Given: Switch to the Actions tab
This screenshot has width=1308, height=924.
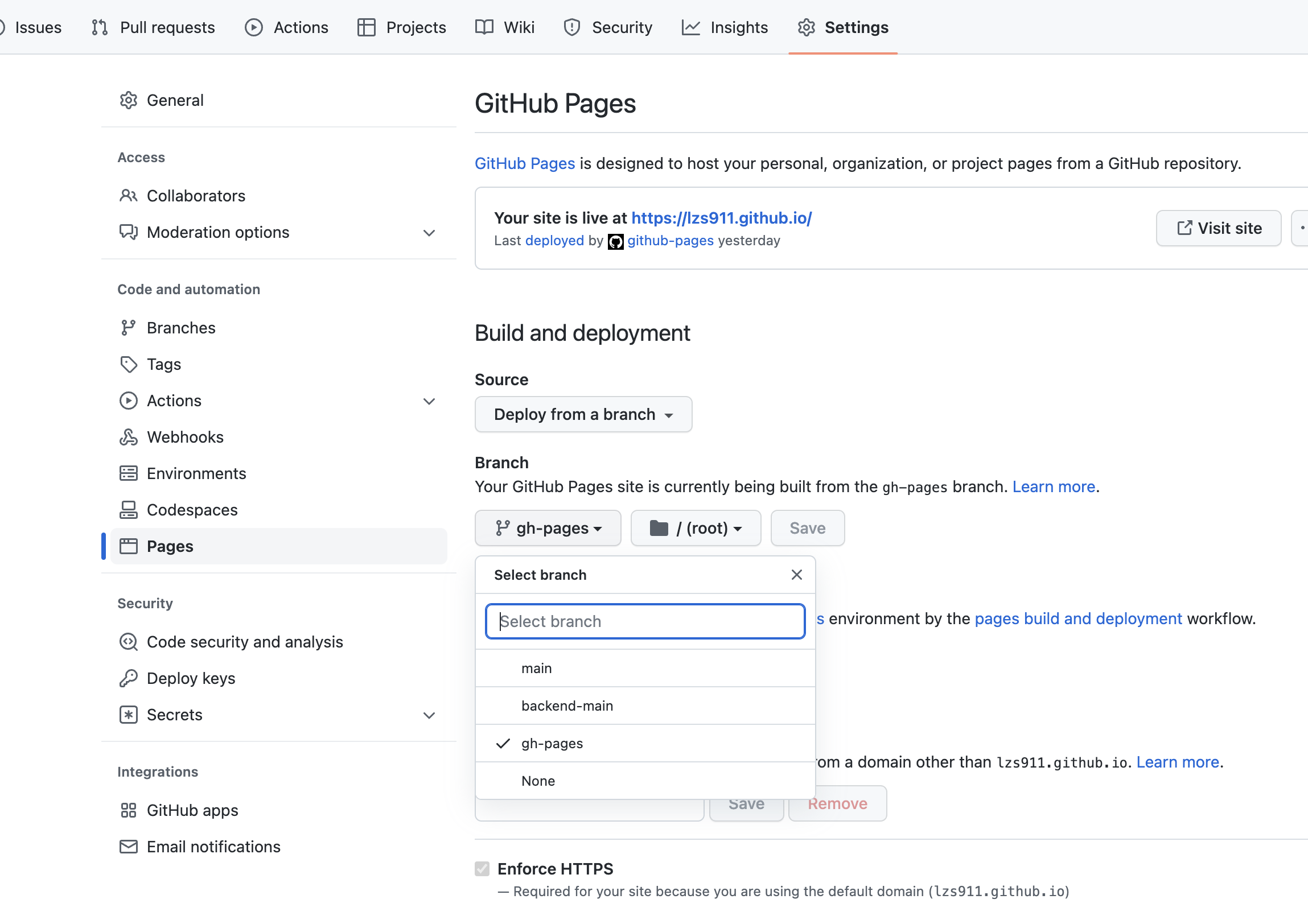Looking at the screenshot, I should 286,27.
